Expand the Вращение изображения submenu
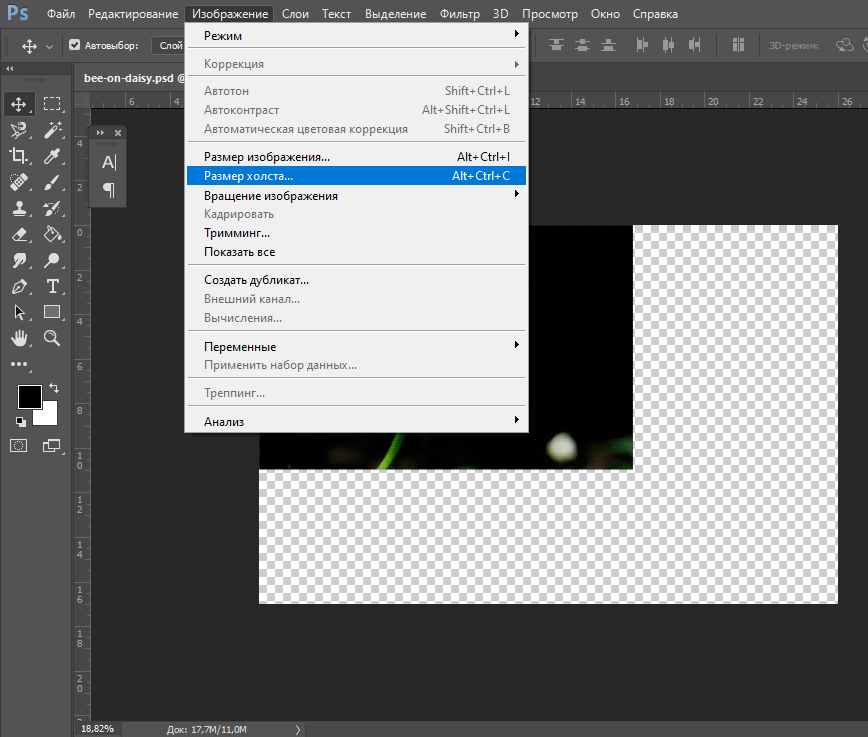Screen dimensions: 868x737 click(x=356, y=195)
